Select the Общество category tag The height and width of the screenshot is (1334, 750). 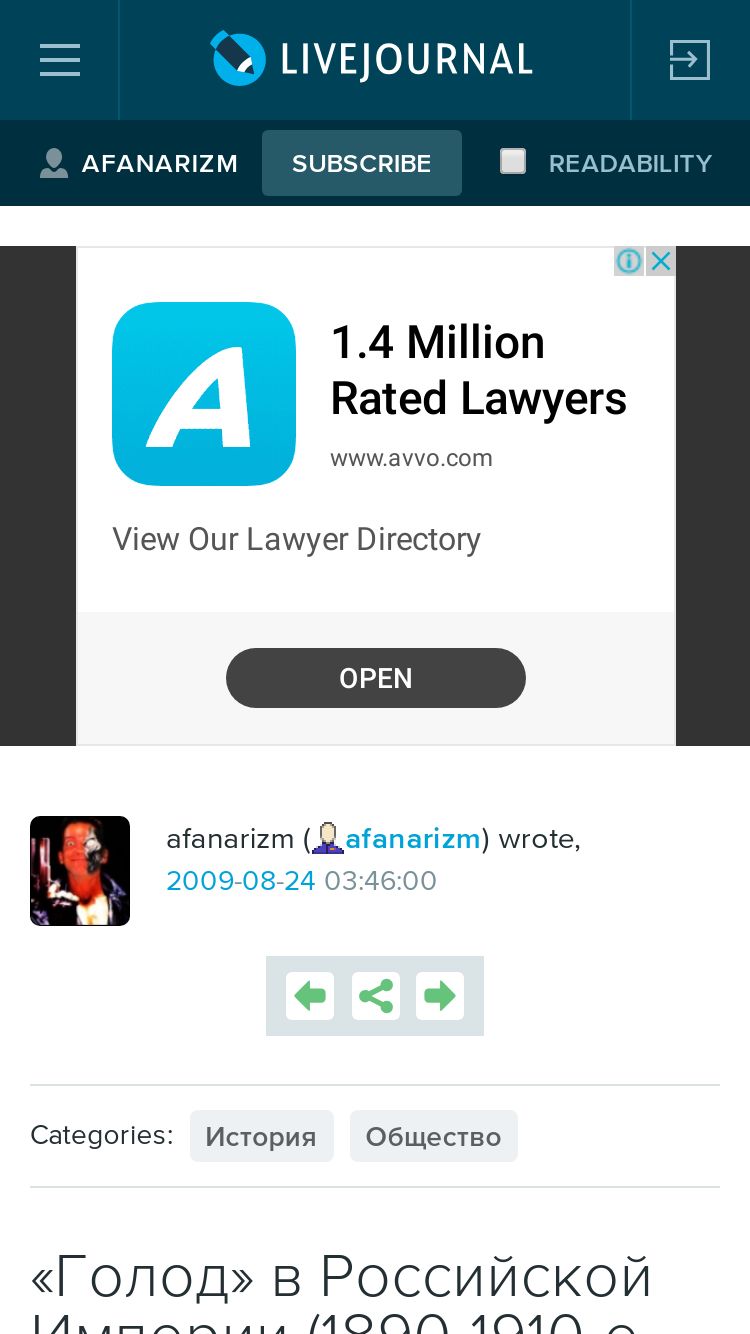tap(433, 1136)
